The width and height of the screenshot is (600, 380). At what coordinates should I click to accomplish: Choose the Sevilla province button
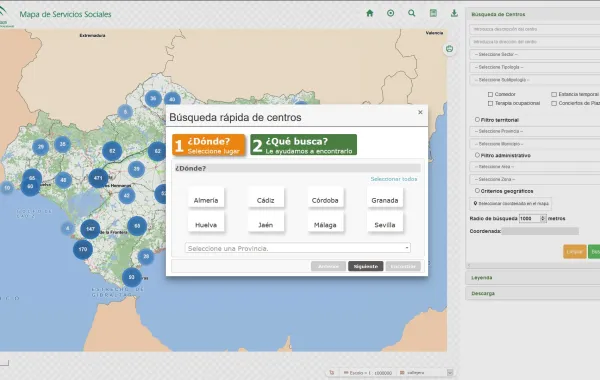pos(385,223)
